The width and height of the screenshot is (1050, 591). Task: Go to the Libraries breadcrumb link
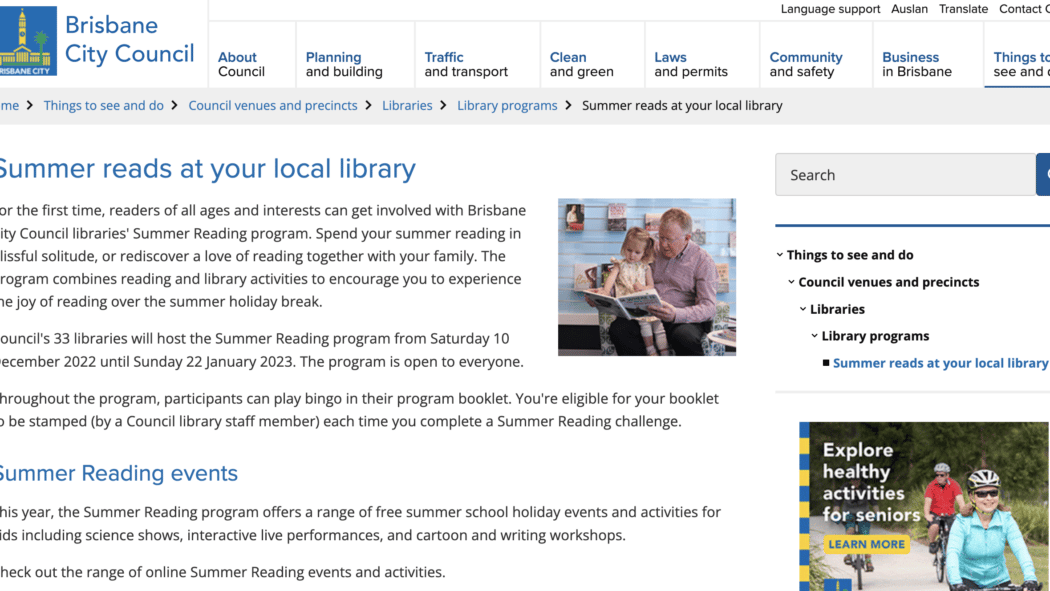pos(407,106)
